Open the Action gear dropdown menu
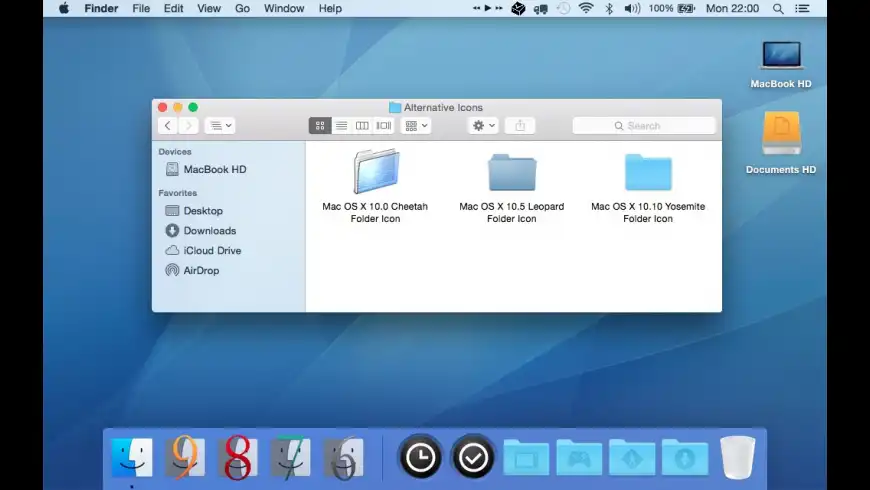Screen dimensions: 870x490 point(483,126)
